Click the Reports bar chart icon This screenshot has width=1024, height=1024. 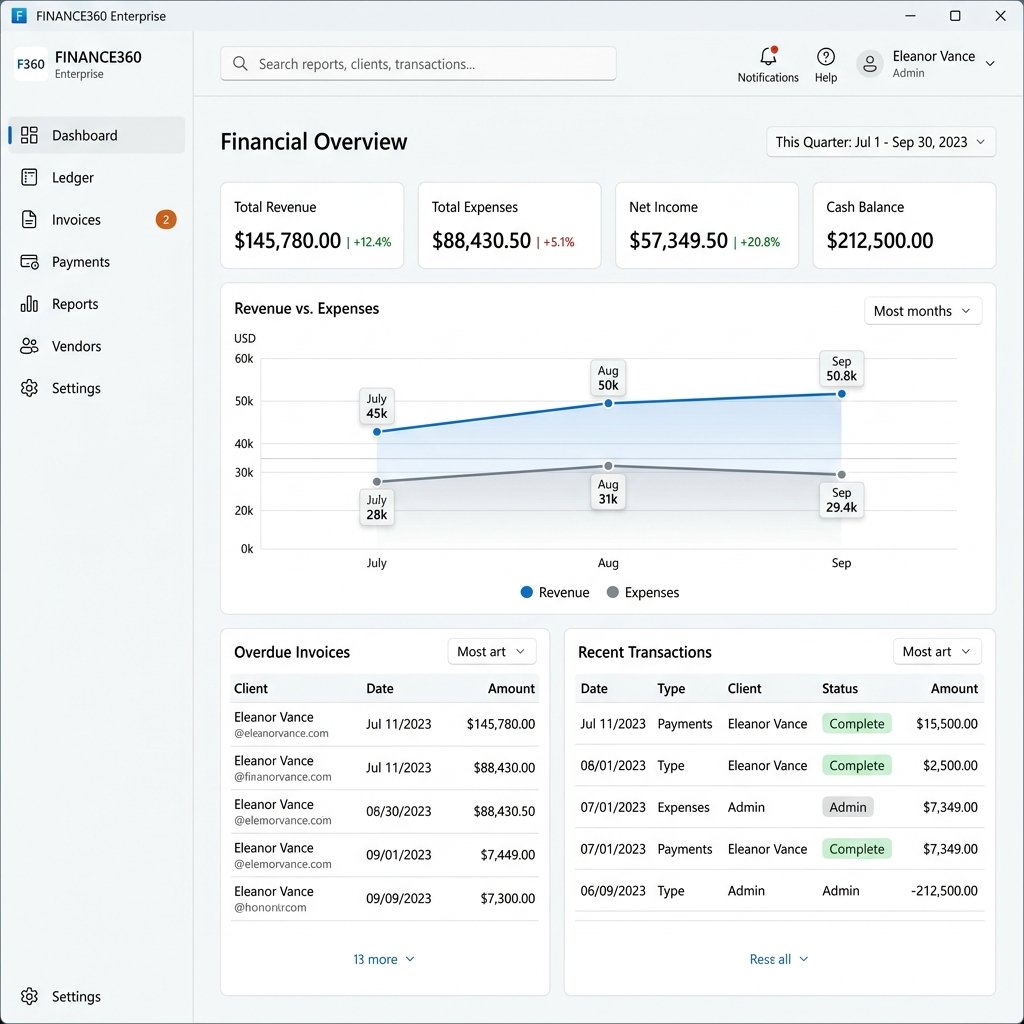pos(29,304)
